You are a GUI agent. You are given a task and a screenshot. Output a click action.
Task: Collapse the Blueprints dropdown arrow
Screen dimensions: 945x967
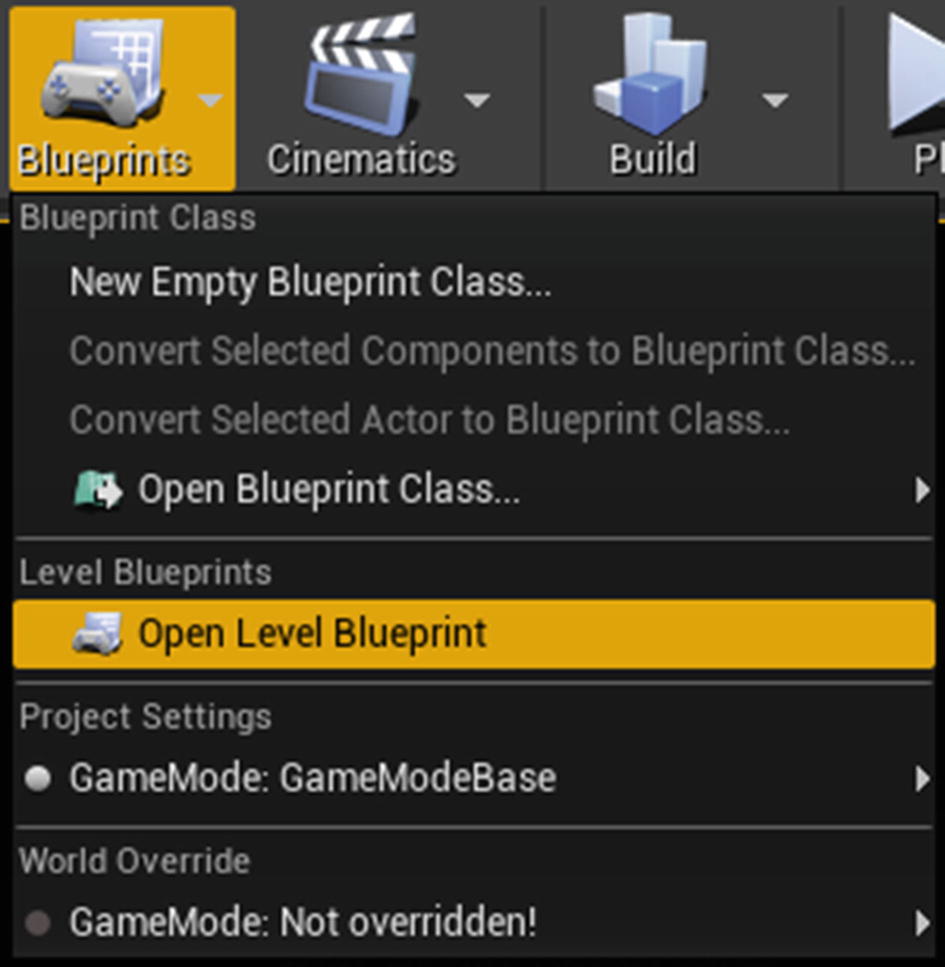[x=210, y=100]
